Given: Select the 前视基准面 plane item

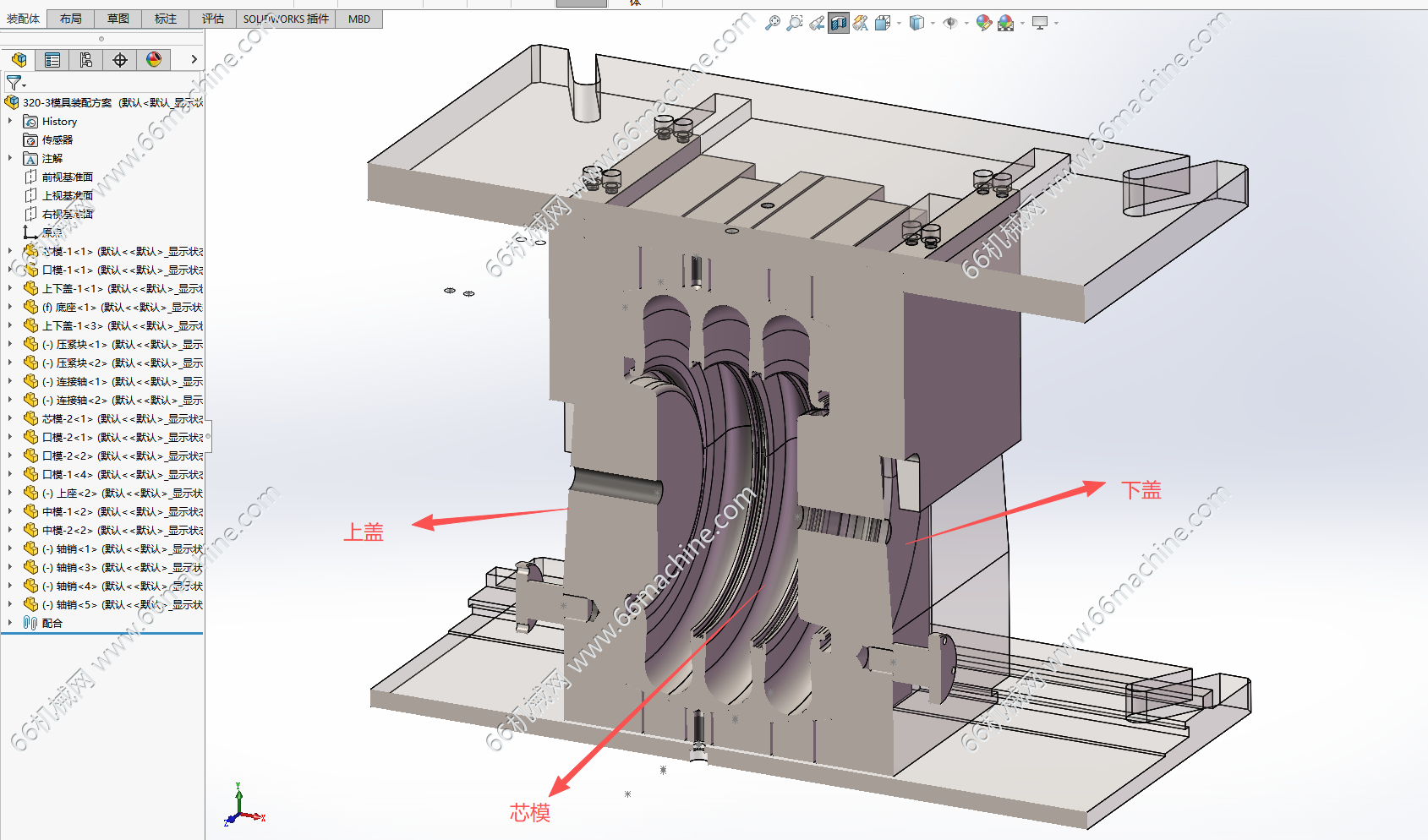Looking at the screenshot, I should click(67, 177).
